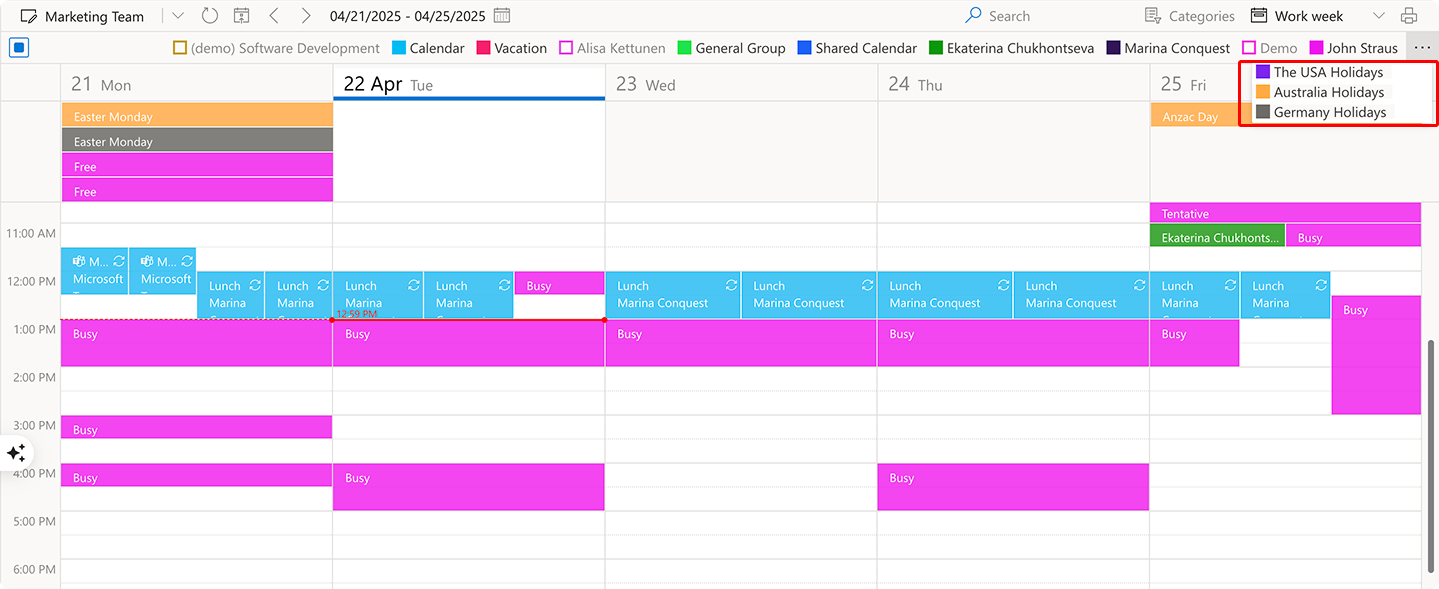The image size is (1439, 589).
Task: Click the three-dots more calendars button
Action: click(1422, 47)
